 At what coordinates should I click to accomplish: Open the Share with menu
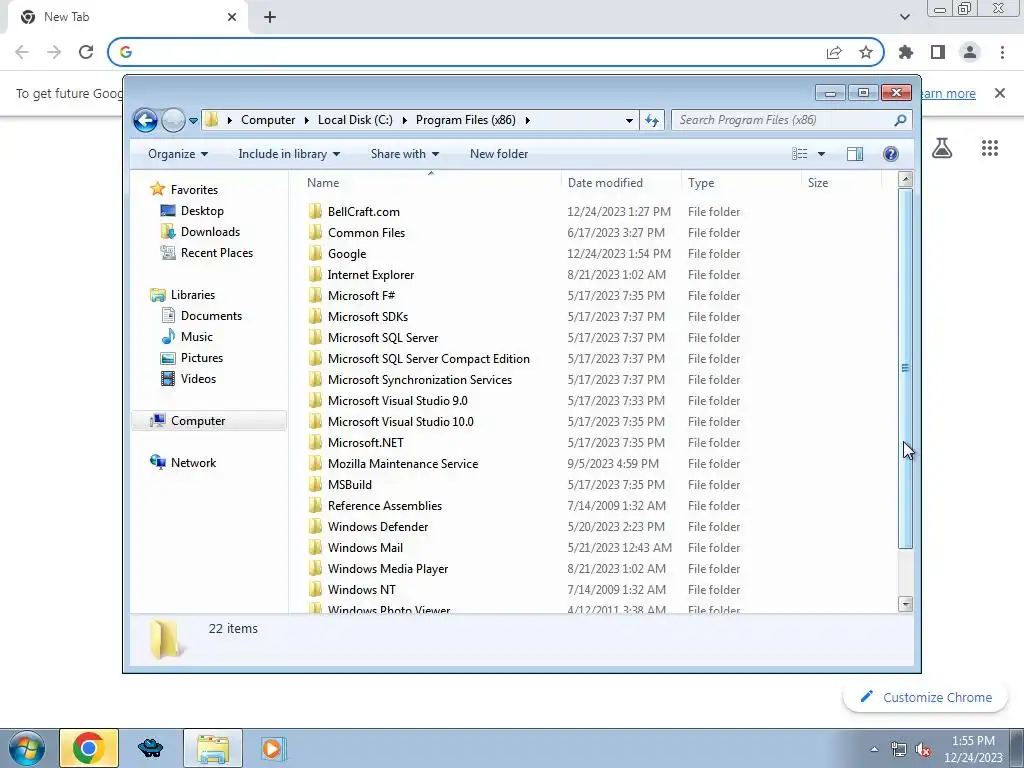click(405, 154)
